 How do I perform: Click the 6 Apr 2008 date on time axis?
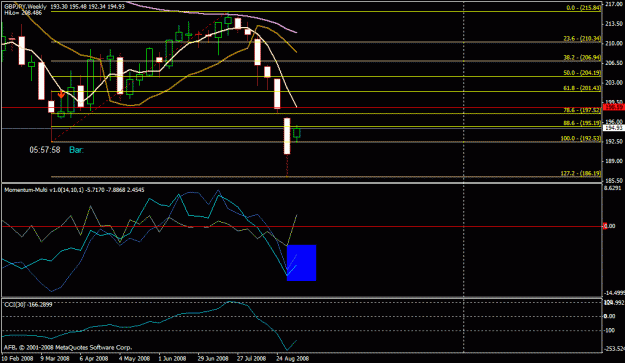(94, 358)
